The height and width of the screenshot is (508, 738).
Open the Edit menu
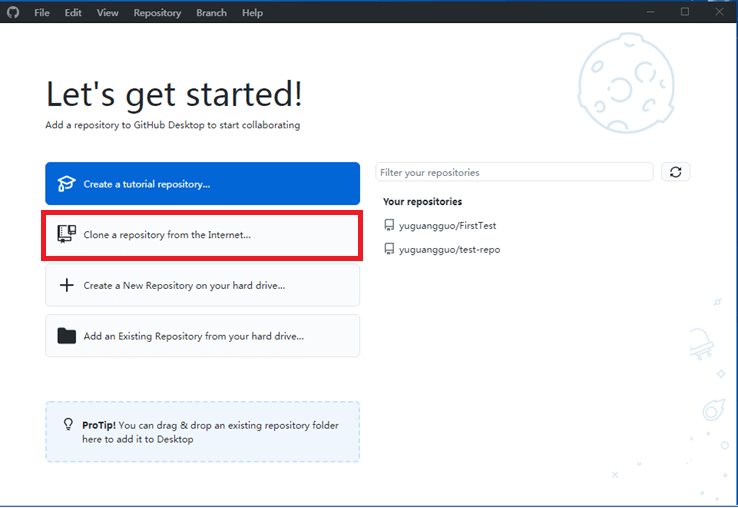tap(73, 13)
